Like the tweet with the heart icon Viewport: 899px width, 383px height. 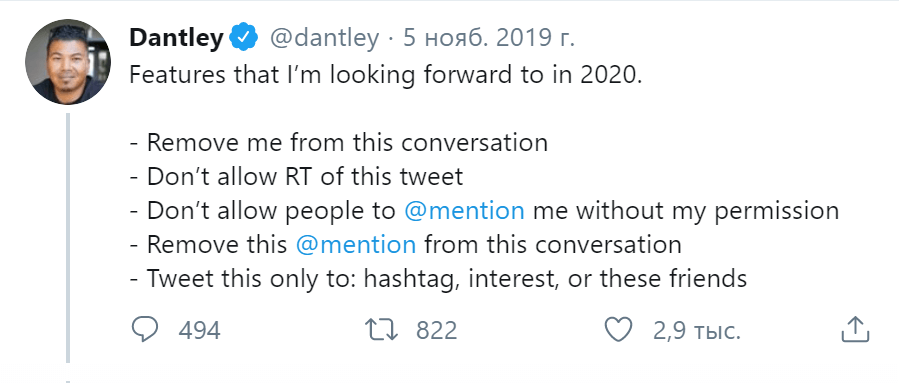pyautogui.click(x=619, y=331)
